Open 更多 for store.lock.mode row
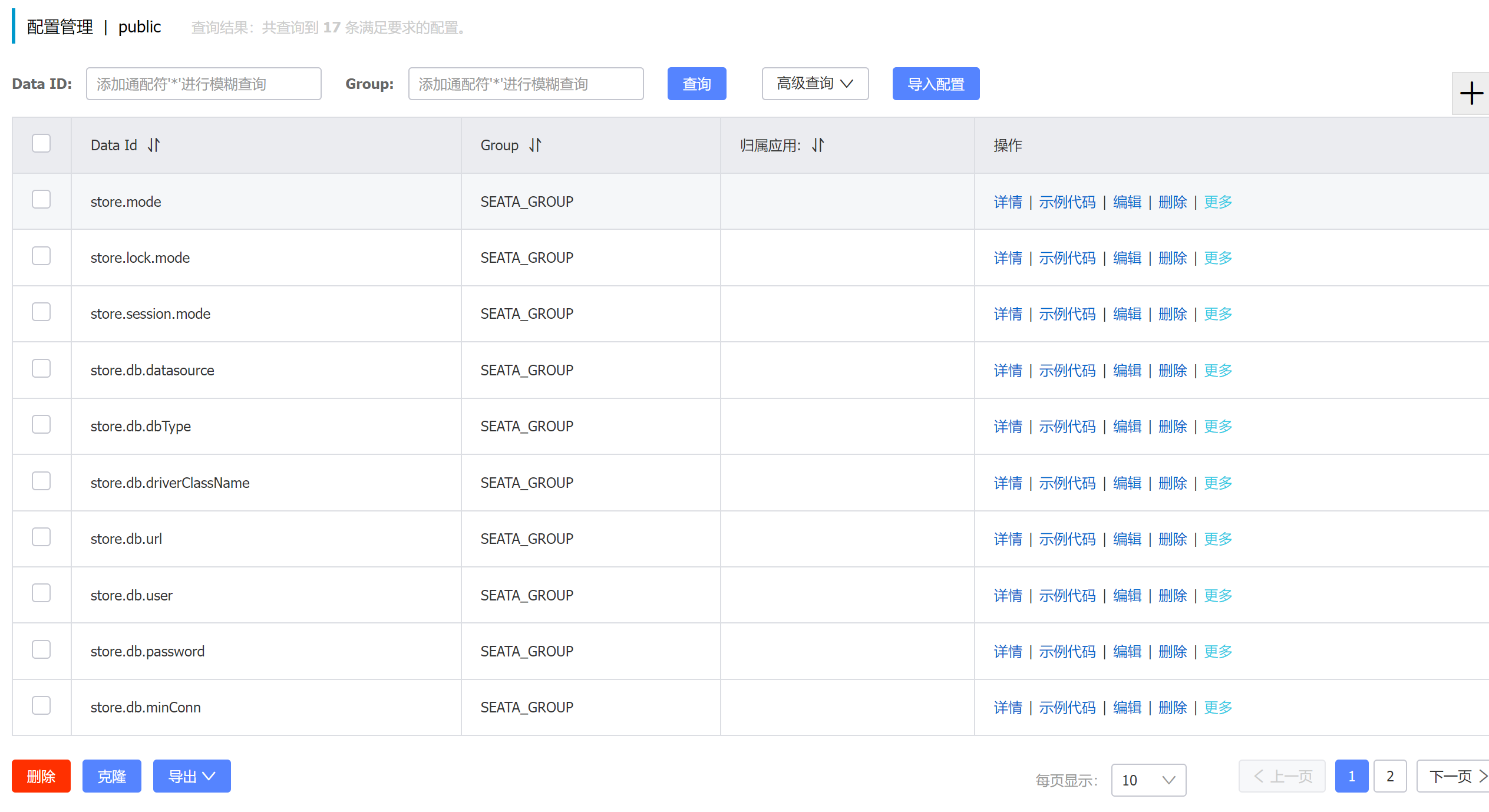 (x=1218, y=258)
